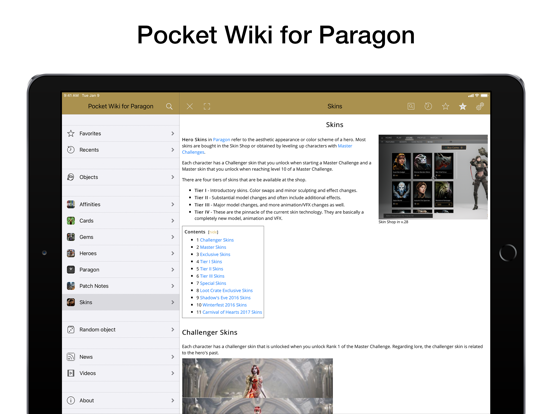Jump to Tier III Skins in contents

pyautogui.click(x=212, y=276)
